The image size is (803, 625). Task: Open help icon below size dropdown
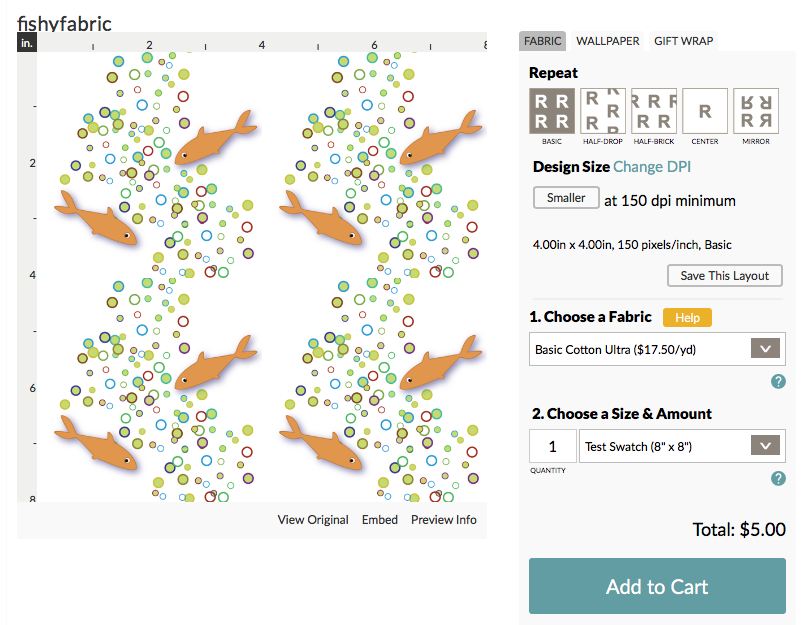778,478
